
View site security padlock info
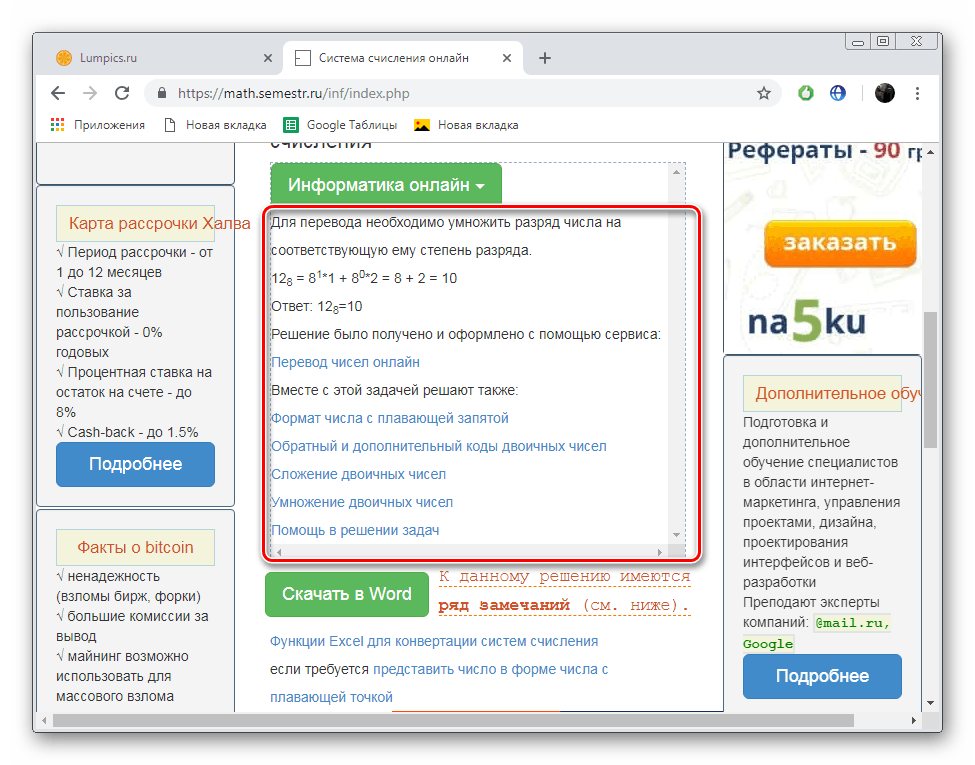[162, 93]
